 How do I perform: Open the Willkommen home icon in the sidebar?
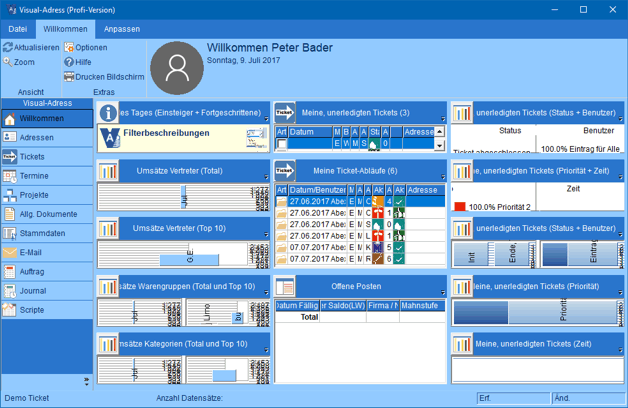click(9, 119)
